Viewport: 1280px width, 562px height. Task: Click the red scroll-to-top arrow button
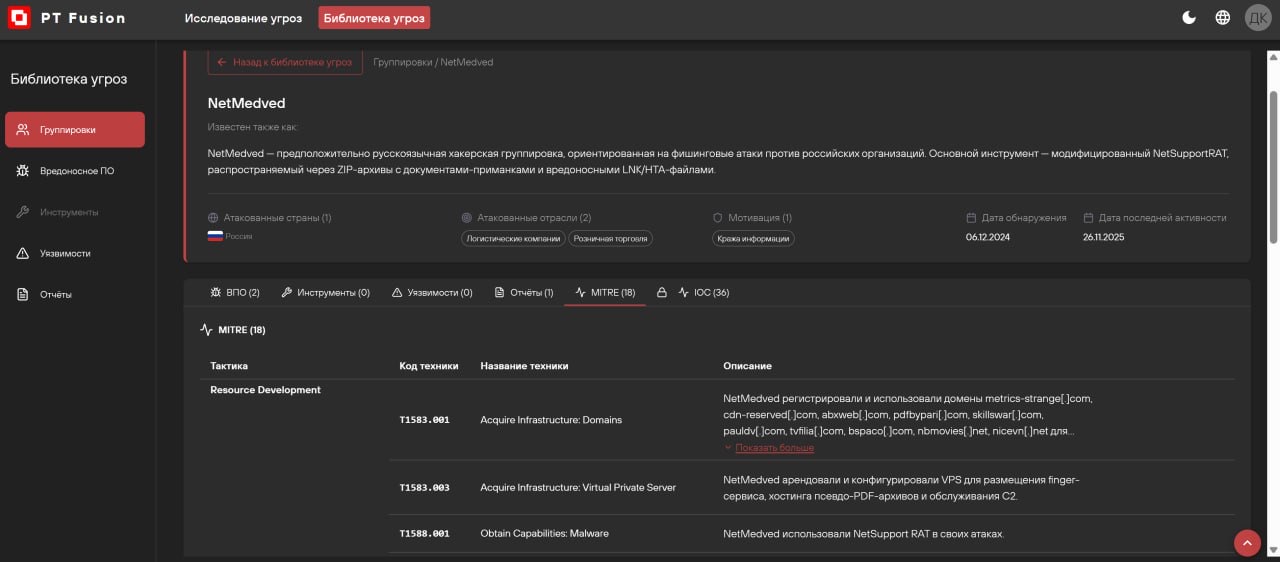pyautogui.click(x=1247, y=542)
